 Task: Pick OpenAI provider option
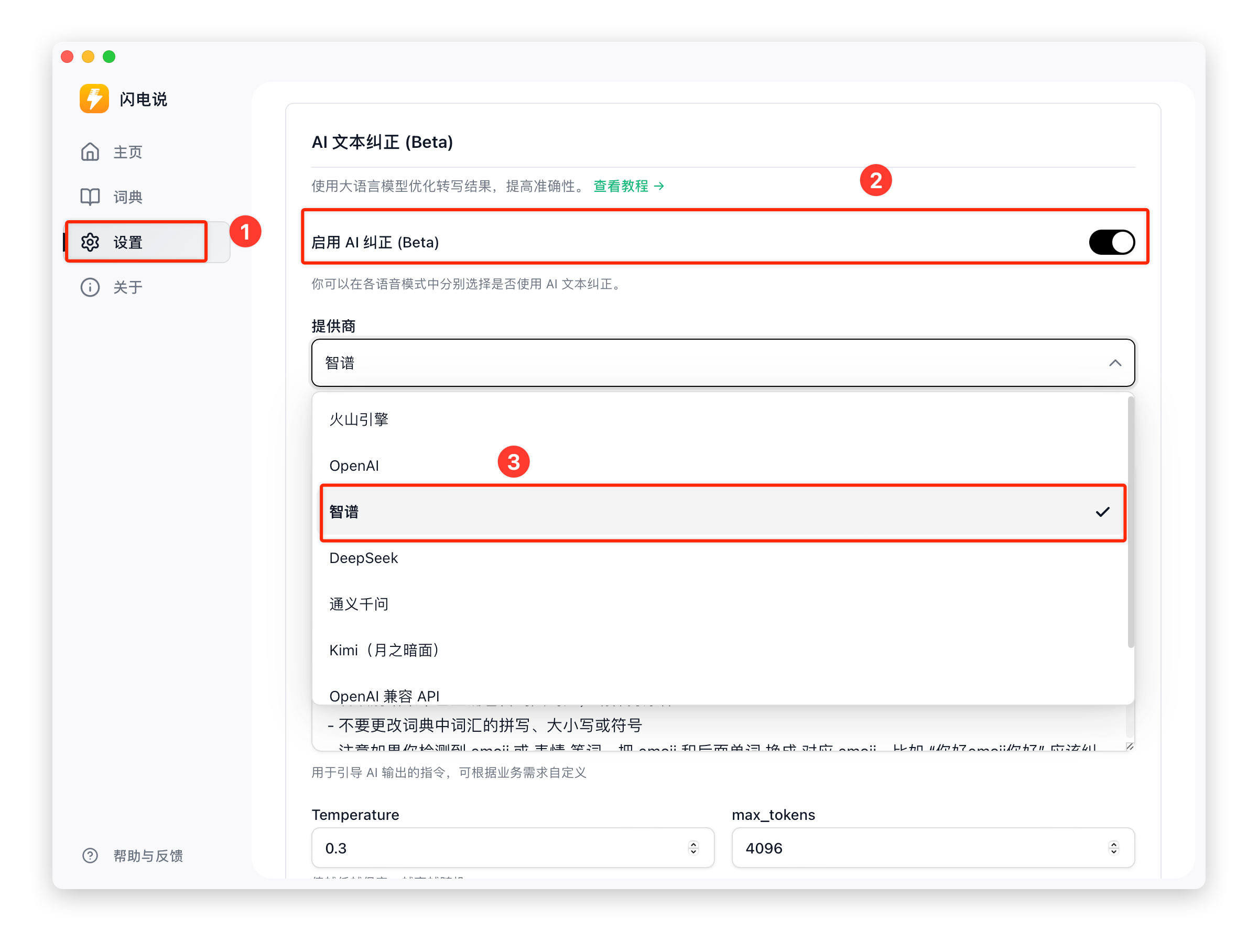click(354, 466)
